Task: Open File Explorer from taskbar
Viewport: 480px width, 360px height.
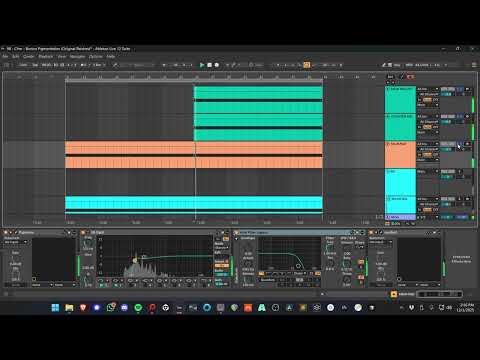Action: tap(69, 308)
